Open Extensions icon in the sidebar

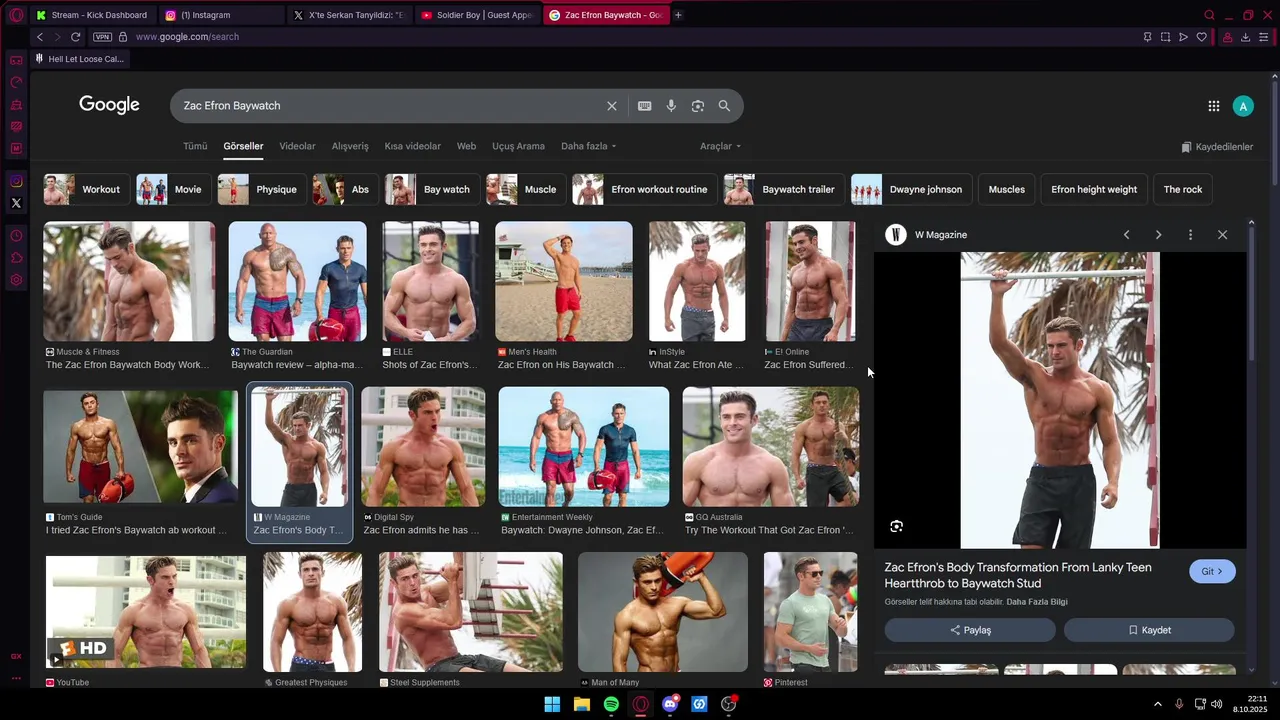click(x=16, y=258)
